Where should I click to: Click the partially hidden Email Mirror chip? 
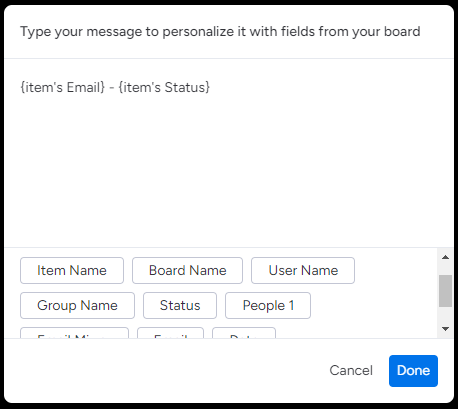click(x=74, y=333)
